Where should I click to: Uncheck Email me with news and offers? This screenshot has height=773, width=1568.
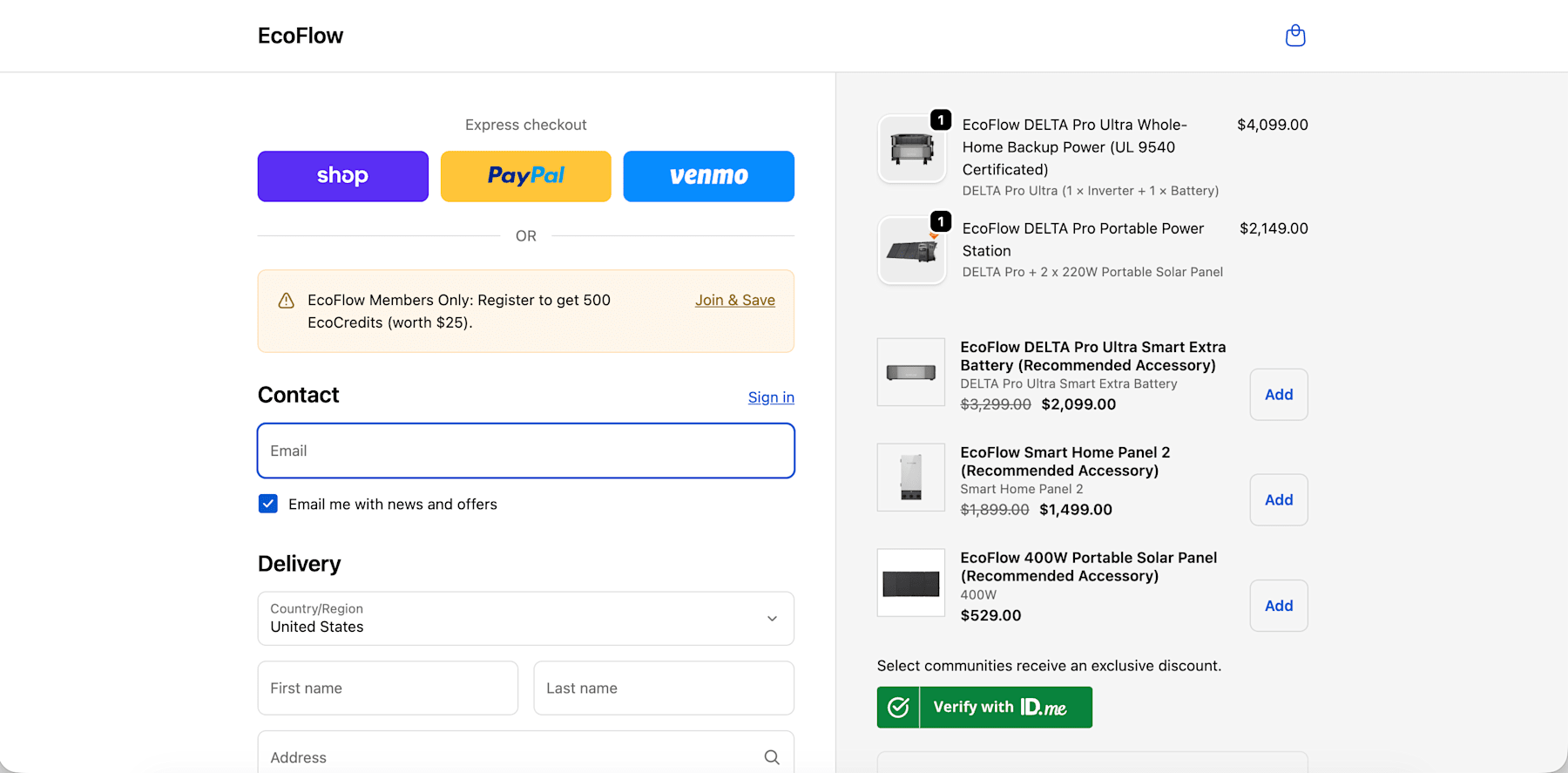coord(268,504)
